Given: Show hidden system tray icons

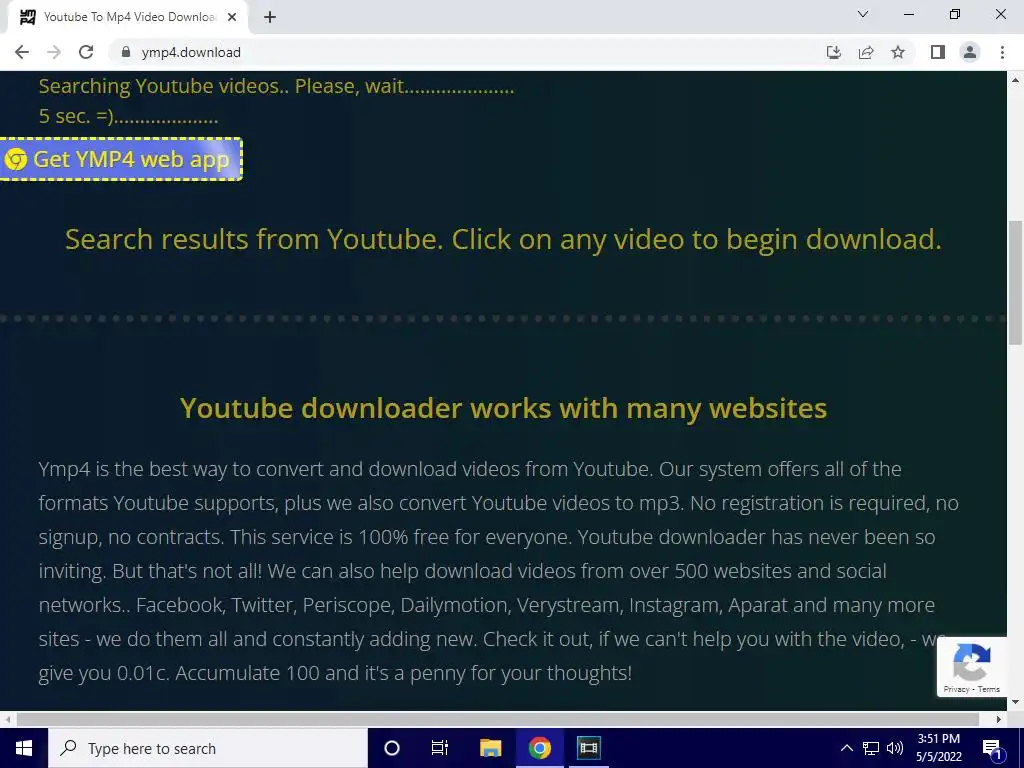Looking at the screenshot, I should [x=846, y=748].
